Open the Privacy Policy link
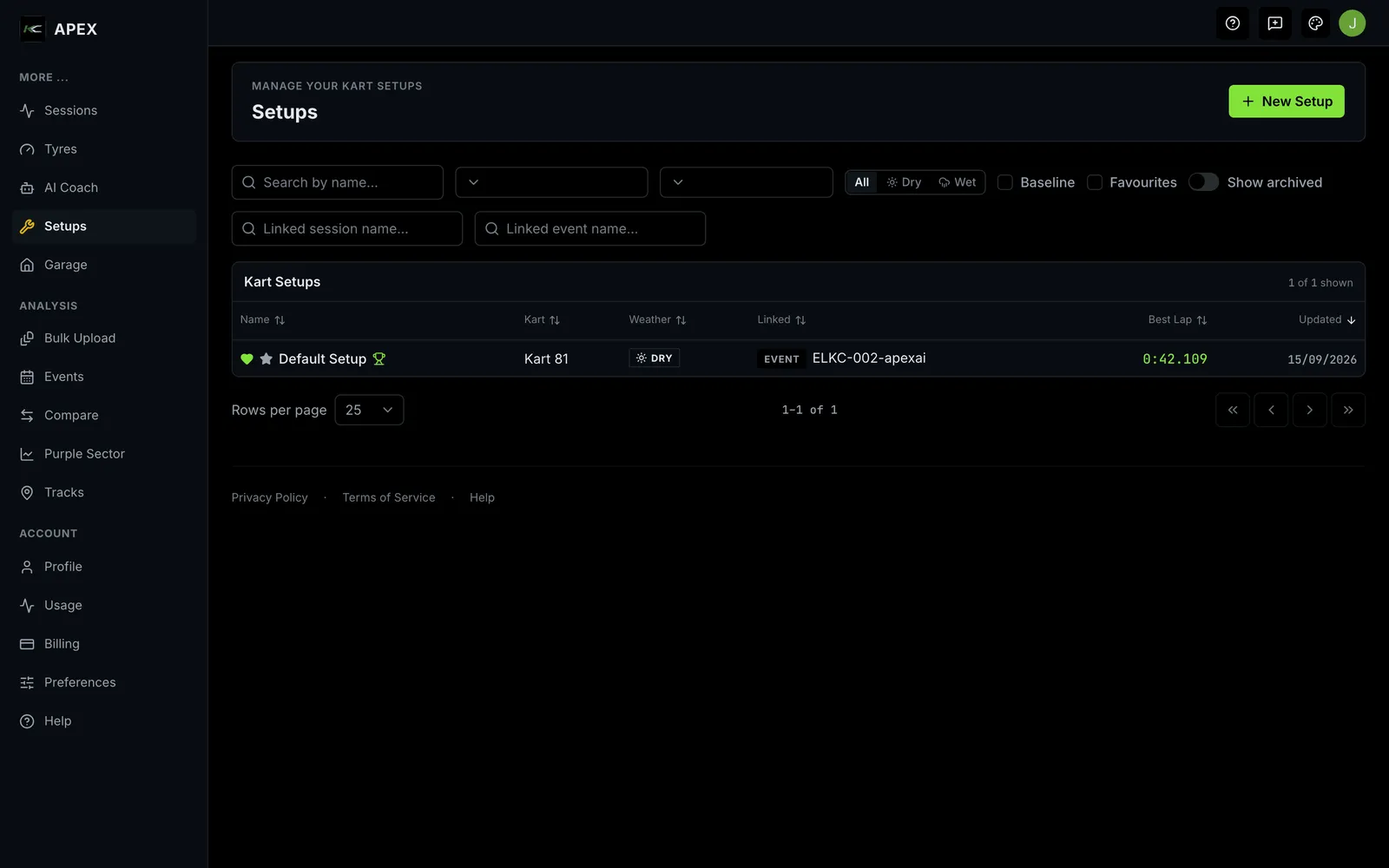 point(269,497)
